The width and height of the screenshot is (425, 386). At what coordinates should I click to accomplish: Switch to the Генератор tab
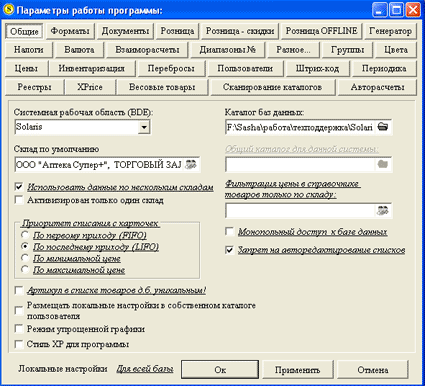[x=390, y=31]
